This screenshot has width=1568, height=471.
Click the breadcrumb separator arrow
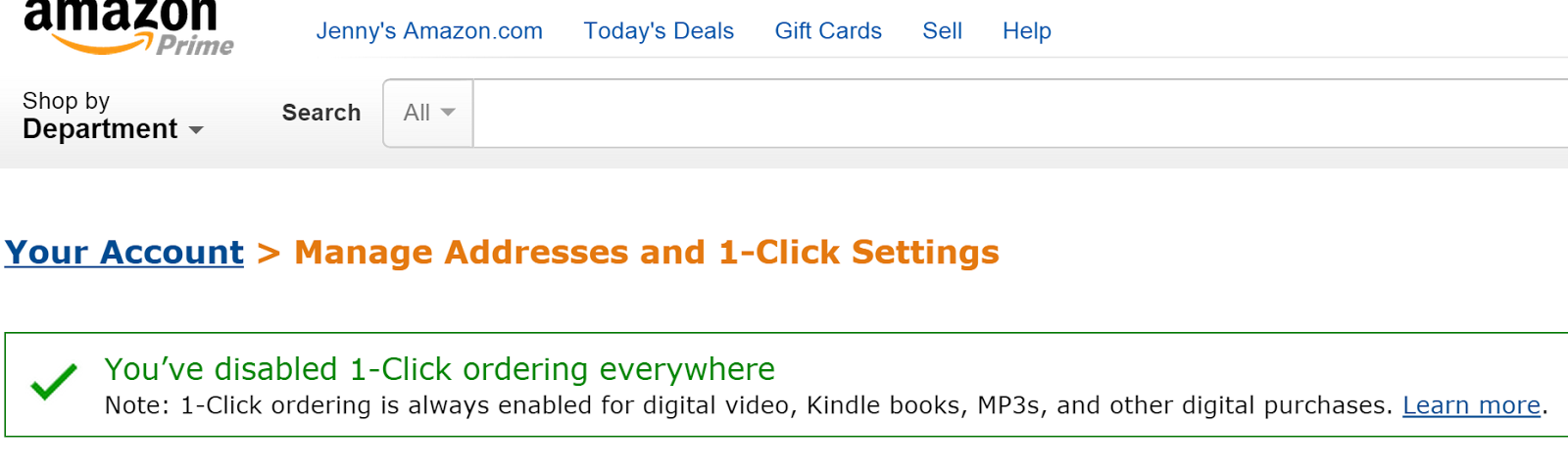(x=269, y=254)
